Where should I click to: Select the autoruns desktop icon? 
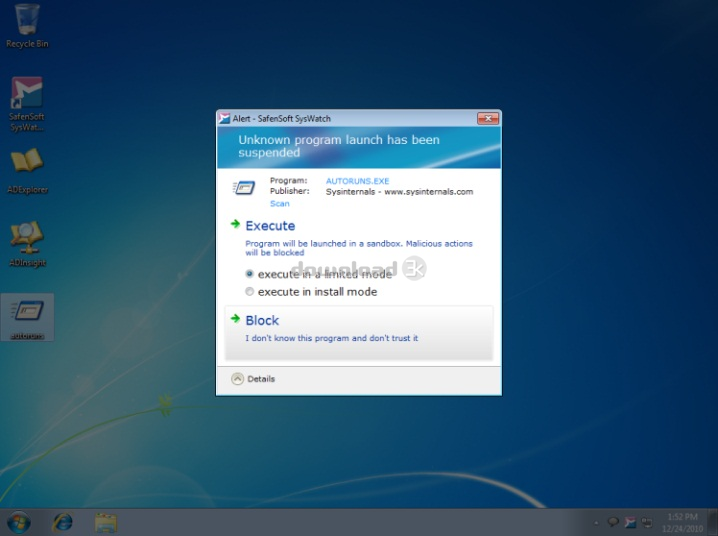pyautogui.click(x=27, y=317)
